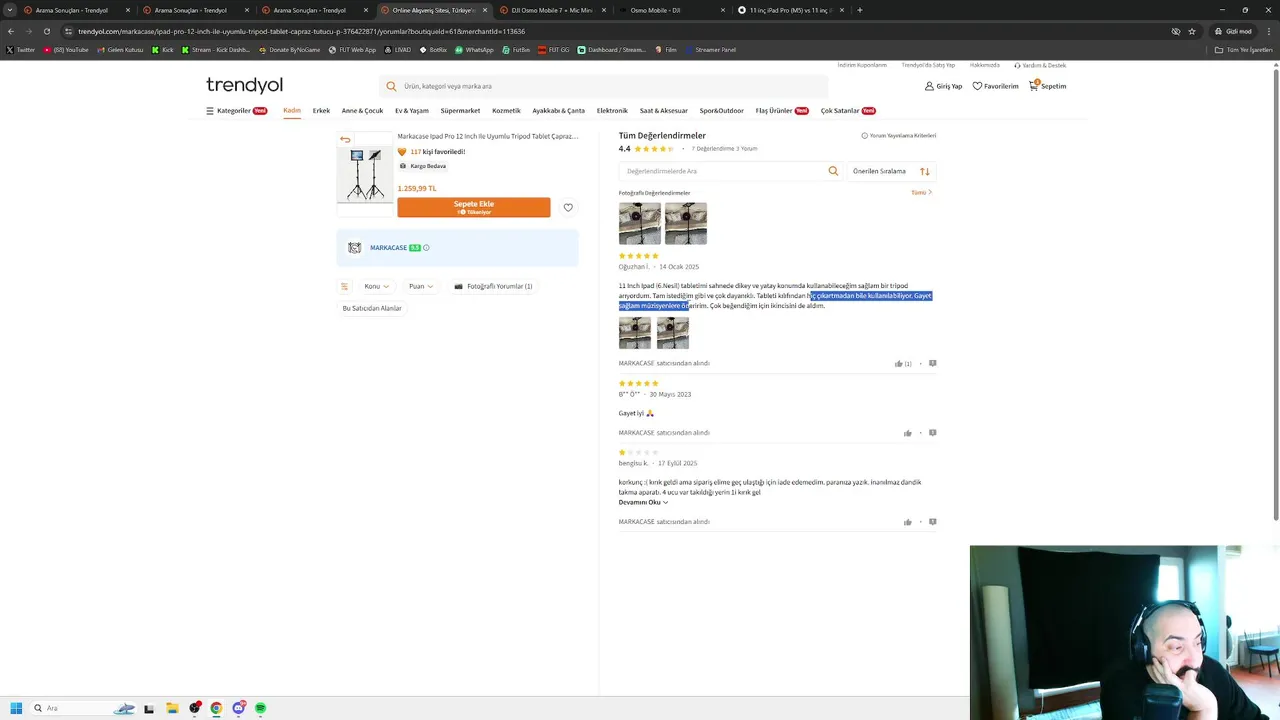Expand Tümü photo reviews link
The width and height of the screenshot is (1280, 720).
coord(921,193)
